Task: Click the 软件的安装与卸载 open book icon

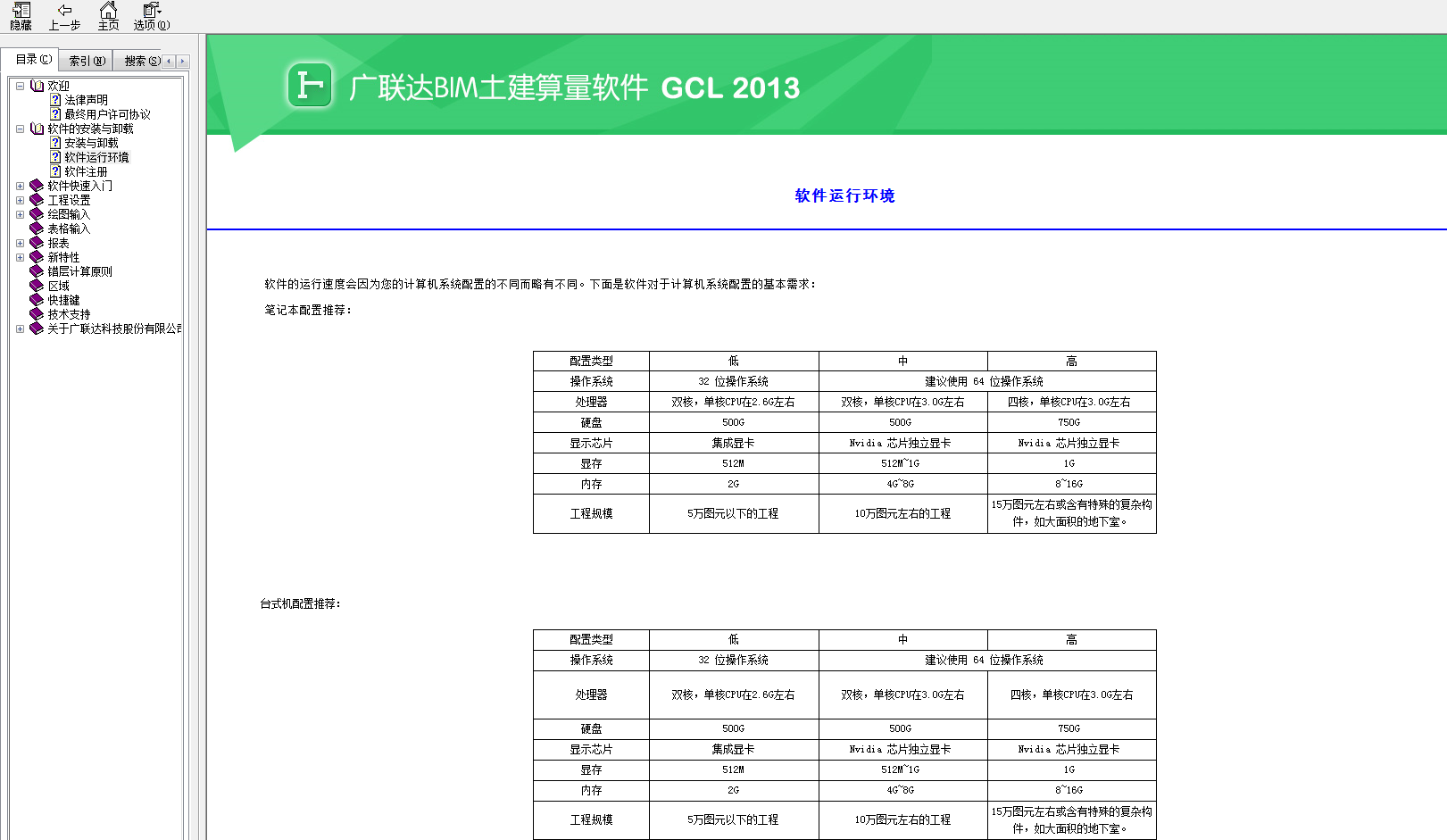Action: click(37, 129)
